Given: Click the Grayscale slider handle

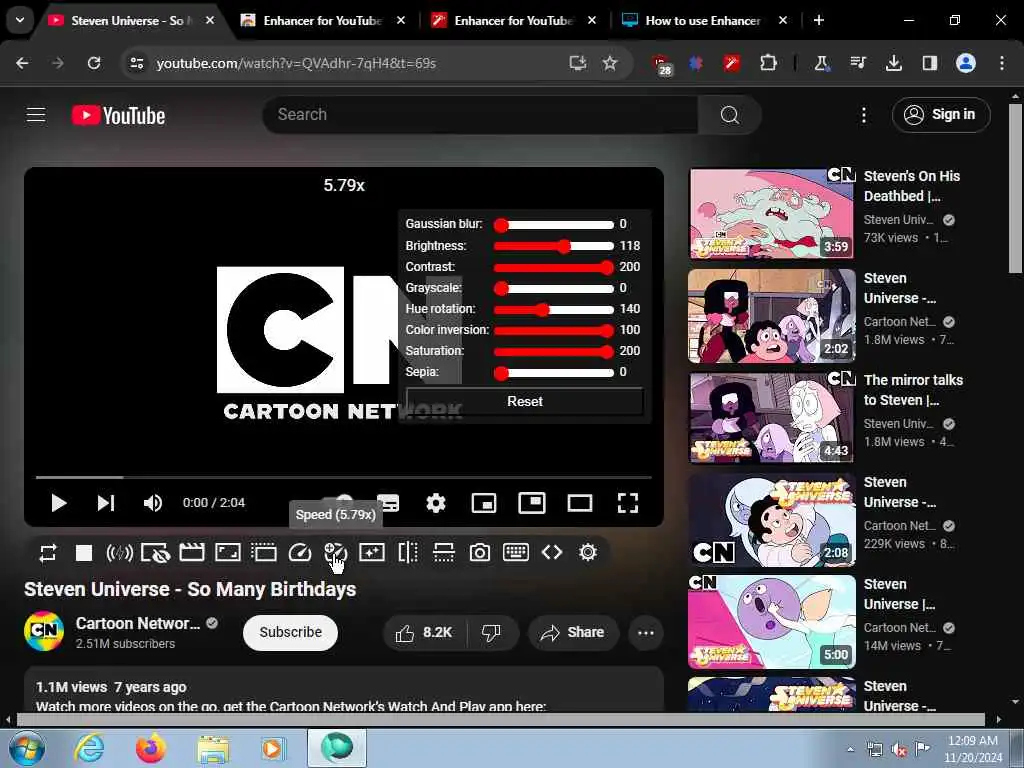Looking at the screenshot, I should click(x=501, y=289).
